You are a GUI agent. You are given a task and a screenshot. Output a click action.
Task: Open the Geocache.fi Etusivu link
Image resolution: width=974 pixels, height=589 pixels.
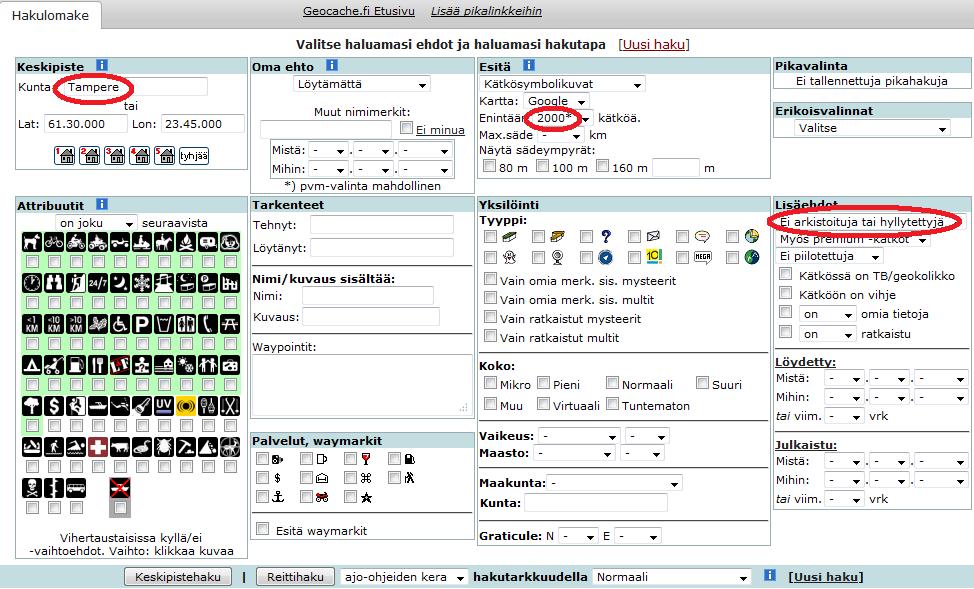(358, 12)
